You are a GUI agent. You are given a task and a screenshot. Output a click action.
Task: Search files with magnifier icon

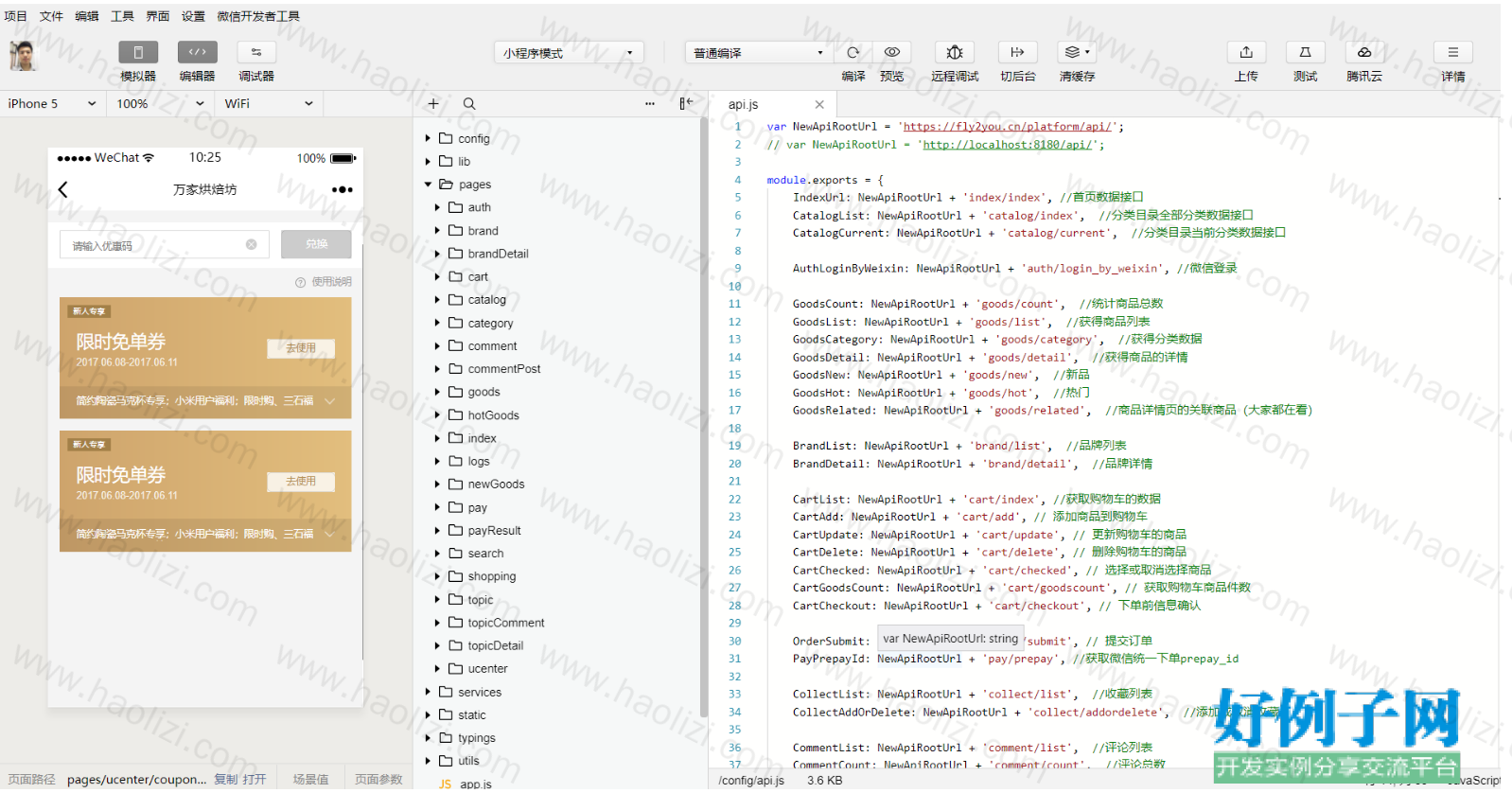click(469, 104)
